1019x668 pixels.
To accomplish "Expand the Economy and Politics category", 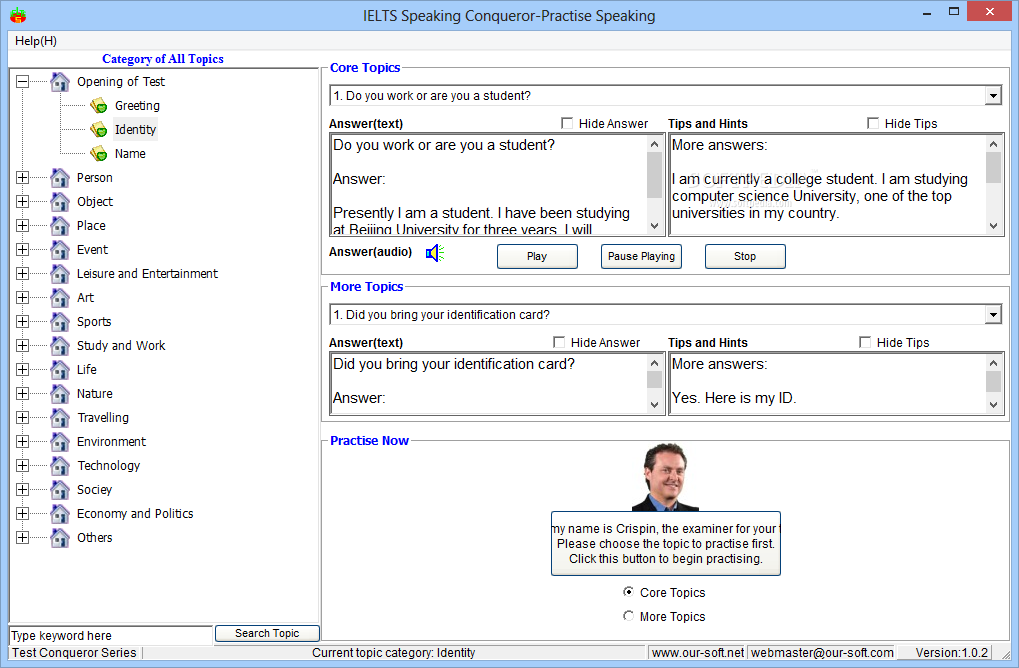I will click(23, 513).
